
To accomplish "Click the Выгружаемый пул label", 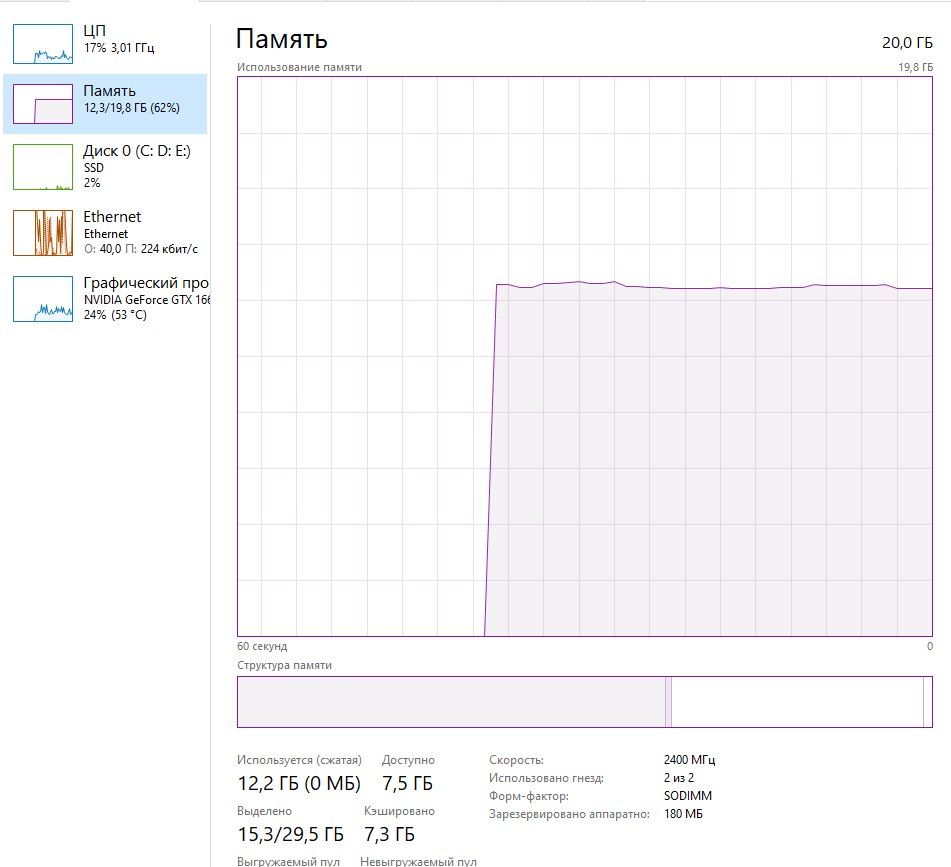I will [x=288, y=861].
